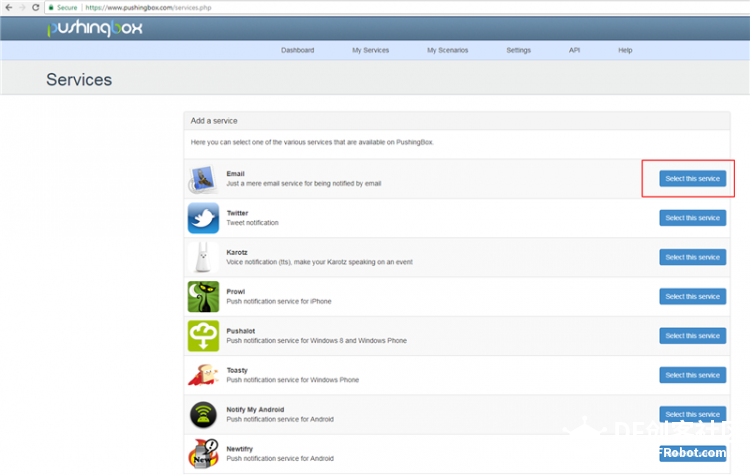Click 'Here you can select one' intro text
The width and height of the screenshot is (750, 475).
click(x=312, y=142)
